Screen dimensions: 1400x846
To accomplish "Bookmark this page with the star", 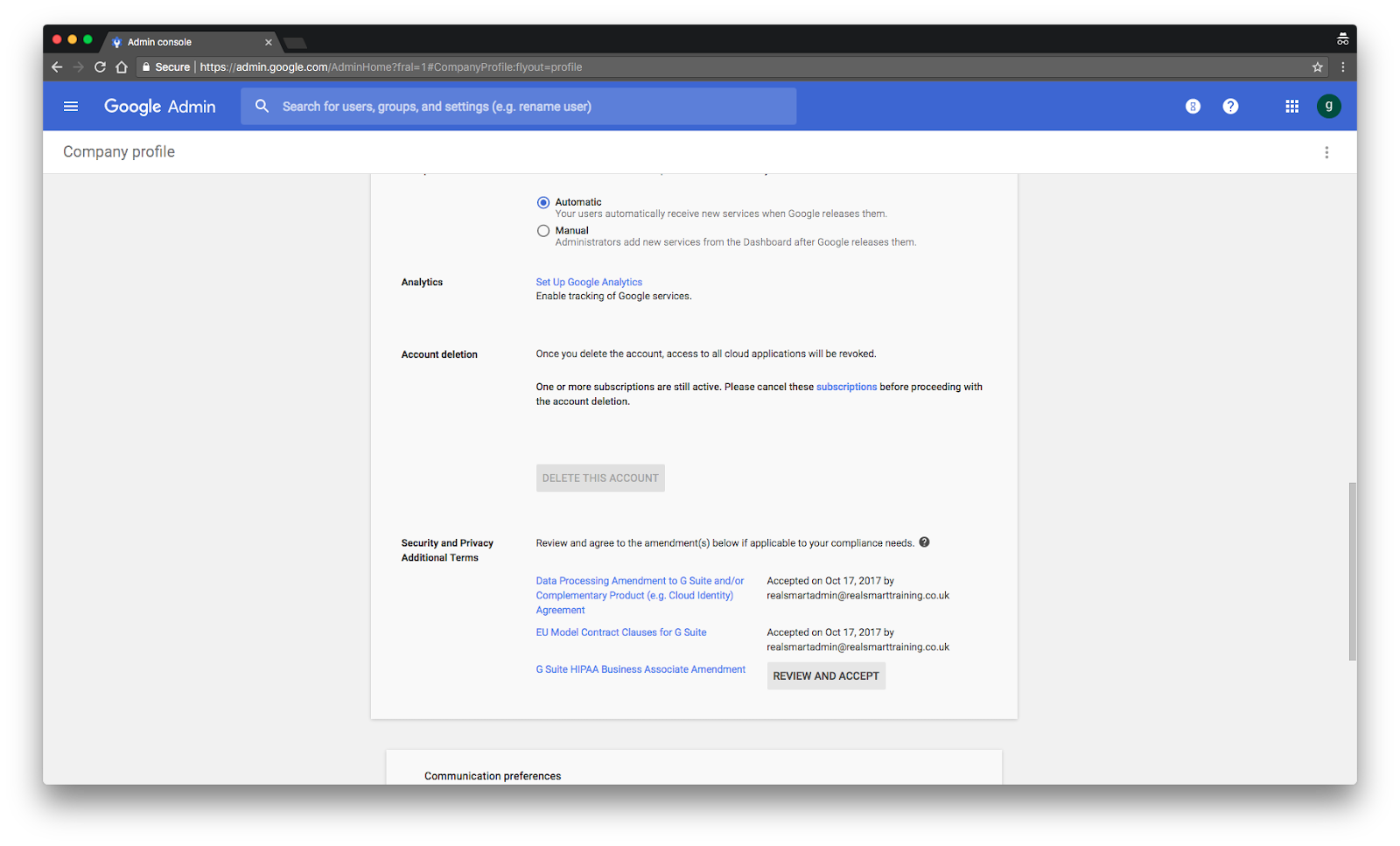I will [1318, 67].
